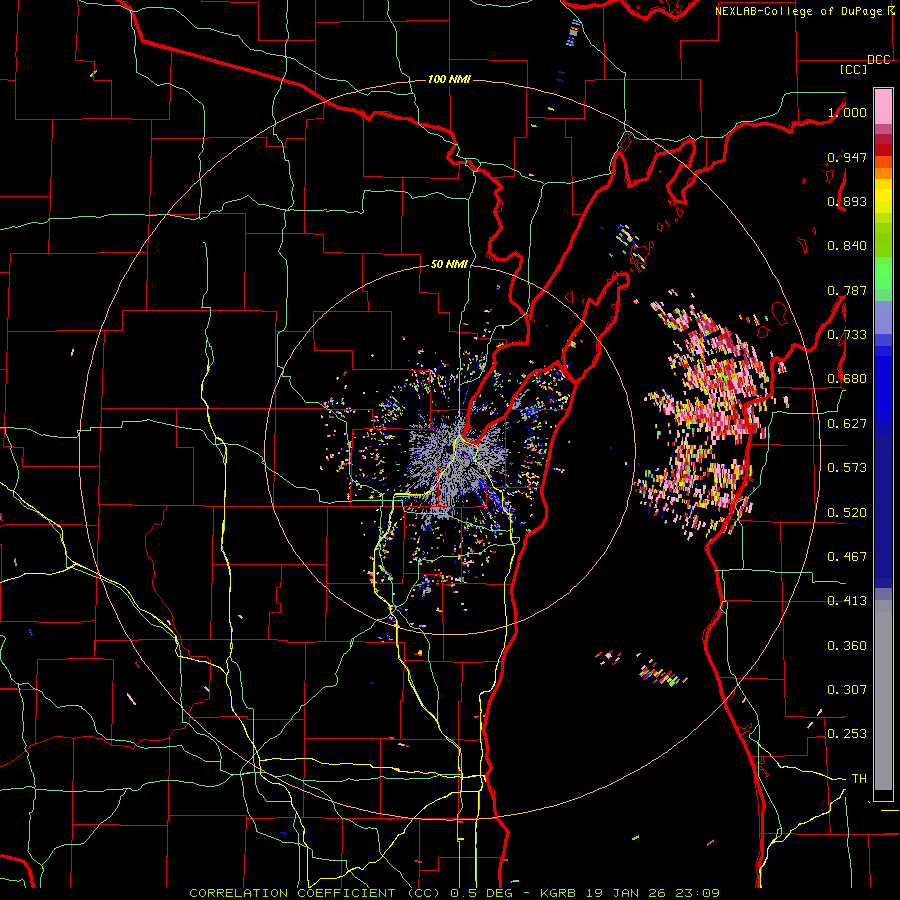Image resolution: width=900 pixels, height=900 pixels.
Task: Select the 0.680 scale value
Action: 847,379
